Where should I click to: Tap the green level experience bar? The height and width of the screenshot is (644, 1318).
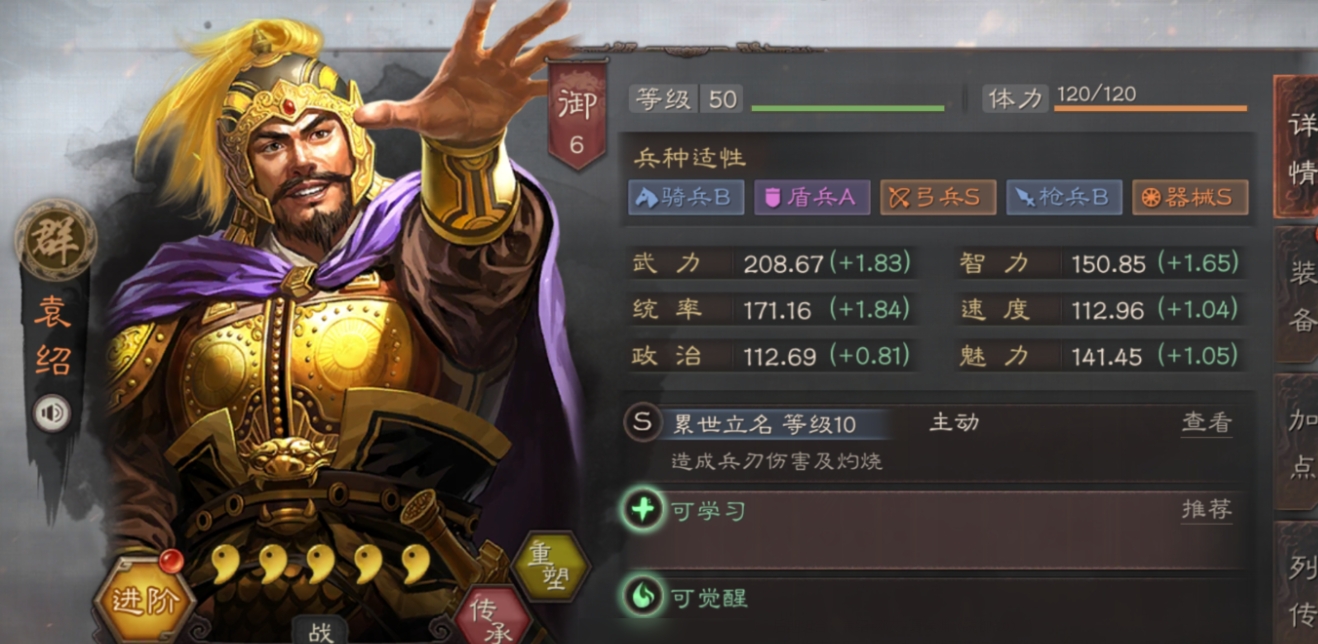tap(847, 108)
